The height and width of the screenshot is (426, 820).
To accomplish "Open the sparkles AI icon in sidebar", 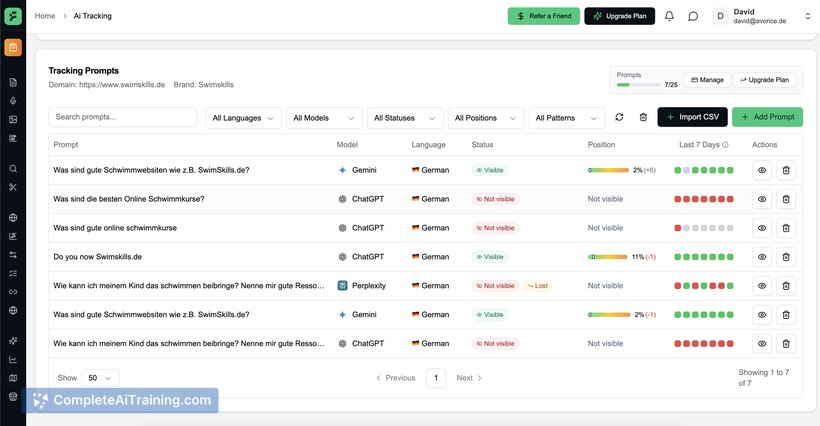I will [x=13, y=341].
